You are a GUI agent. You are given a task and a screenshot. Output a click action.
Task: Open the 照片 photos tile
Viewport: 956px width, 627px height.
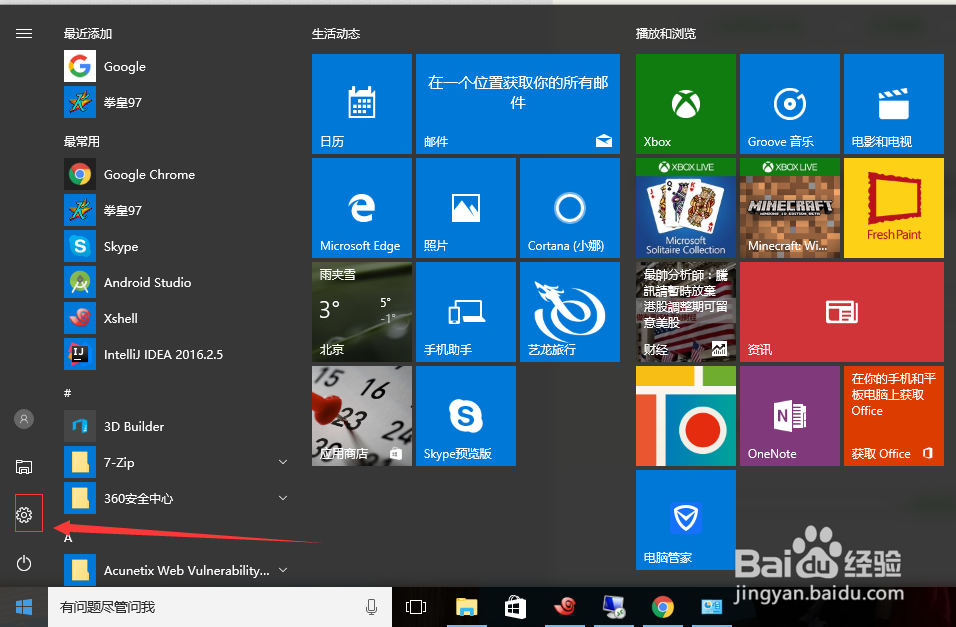coord(466,208)
